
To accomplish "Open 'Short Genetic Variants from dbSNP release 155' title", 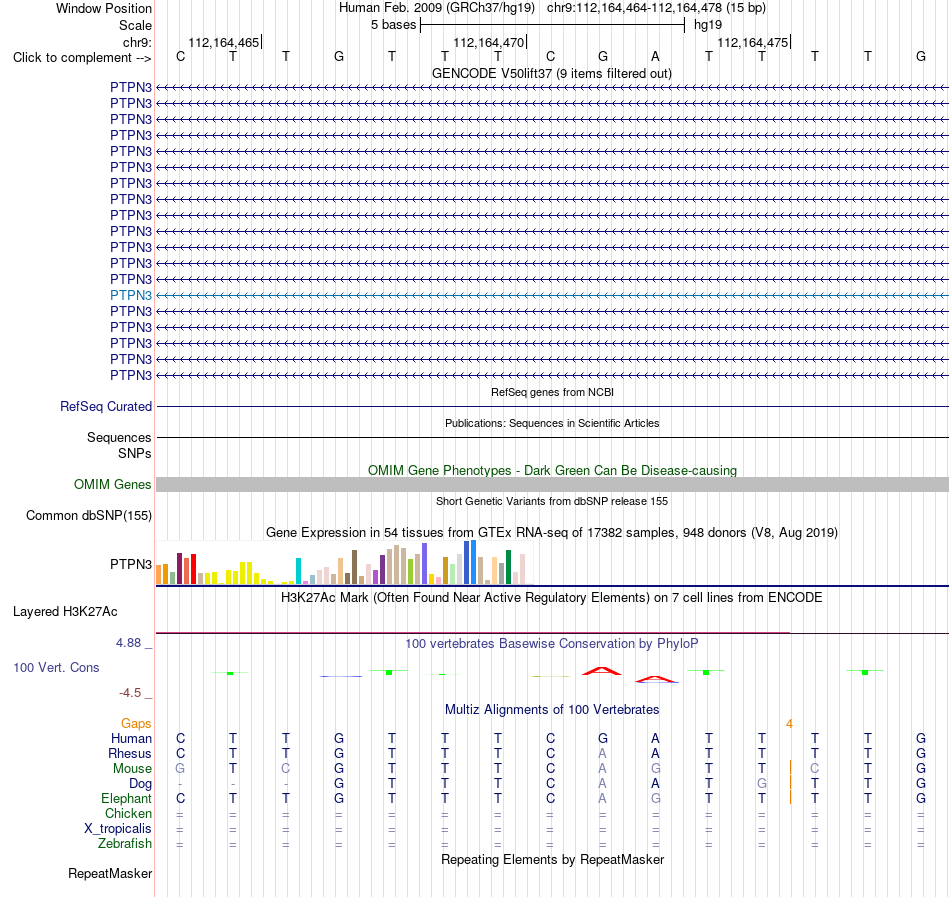I will point(552,501).
